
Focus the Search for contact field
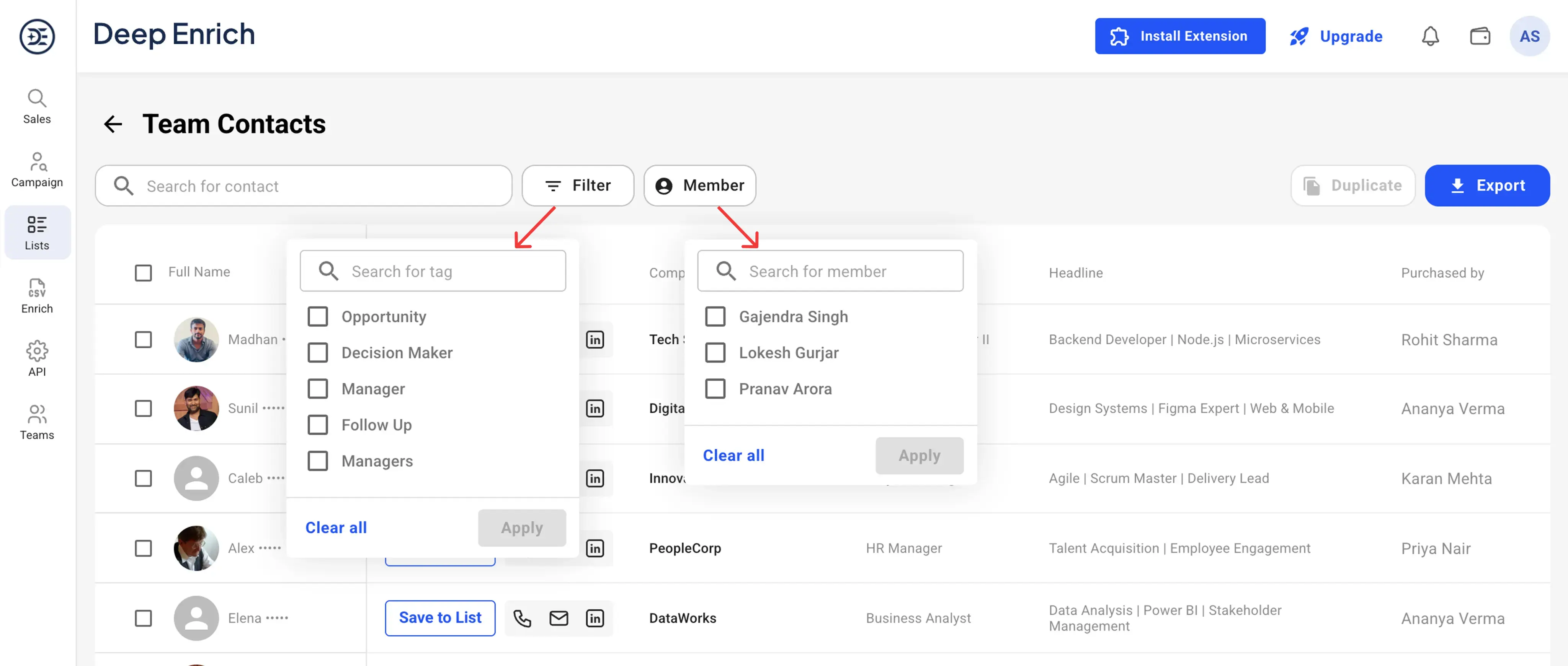click(303, 186)
